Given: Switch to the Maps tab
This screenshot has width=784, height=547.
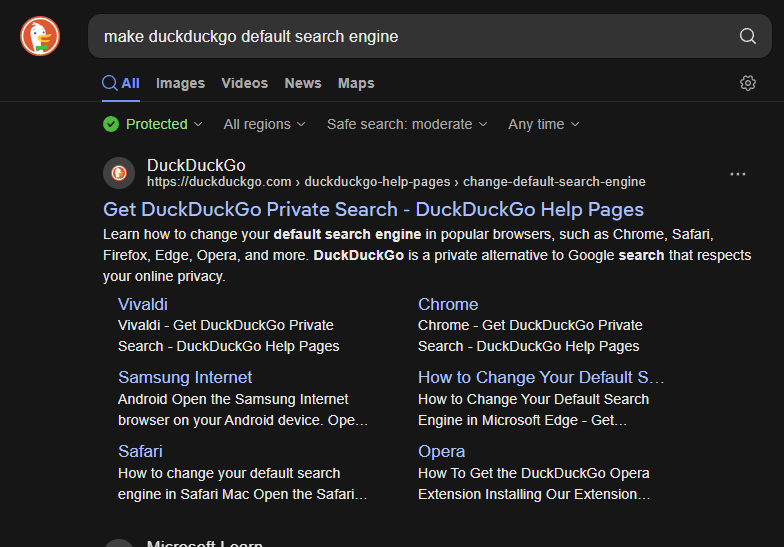Looking at the screenshot, I should [356, 83].
